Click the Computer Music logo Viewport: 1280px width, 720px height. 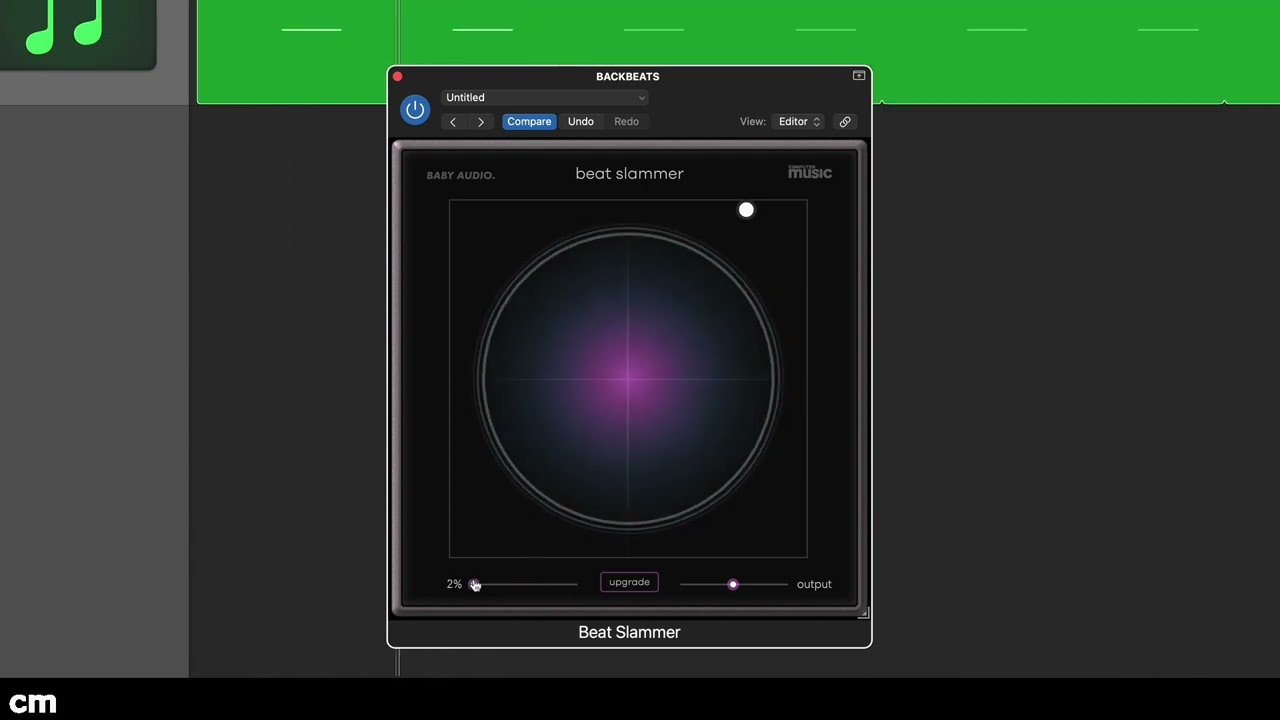tap(810, 172)
